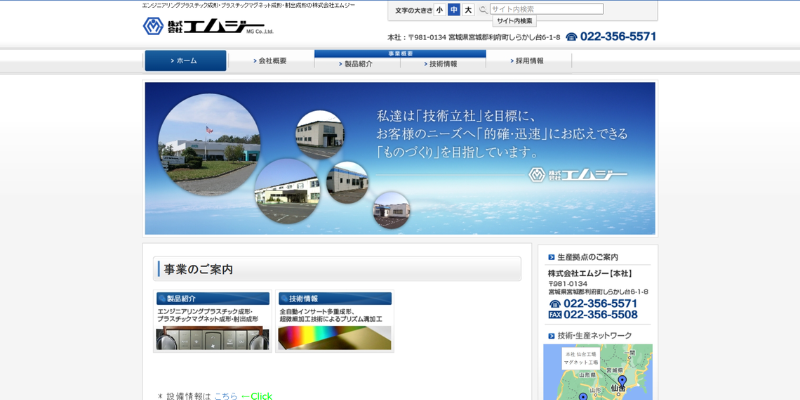Expand the 採用情報 navigation item
This screenshot has width=800, height=400.
529,61
